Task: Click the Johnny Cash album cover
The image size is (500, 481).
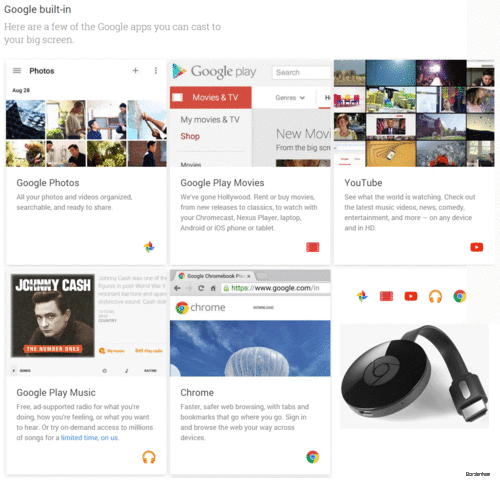Action: tap(52, 316)
